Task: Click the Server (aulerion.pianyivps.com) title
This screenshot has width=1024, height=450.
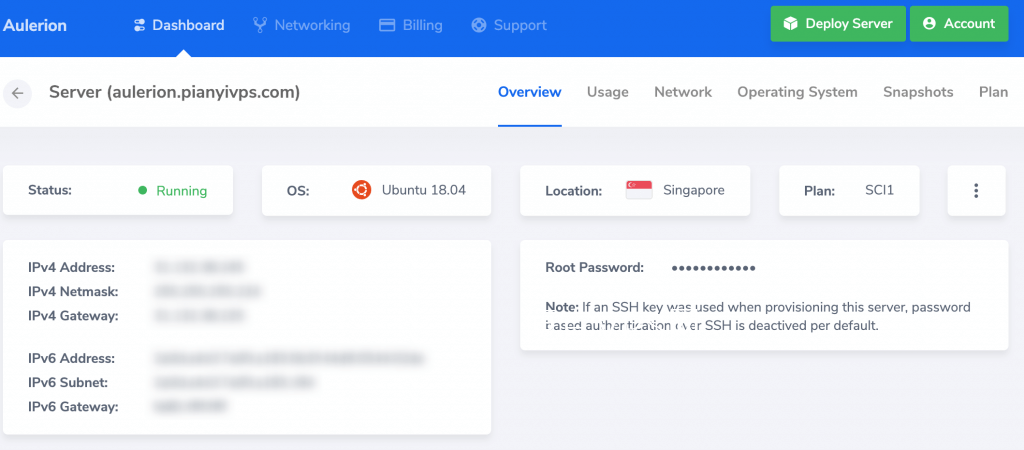Action: [174, 92]
